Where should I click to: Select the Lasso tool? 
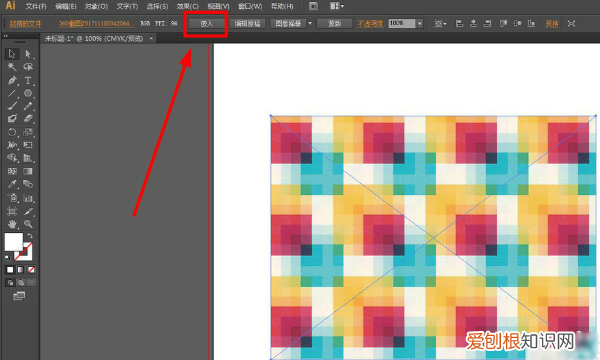[x=28, y=67]
